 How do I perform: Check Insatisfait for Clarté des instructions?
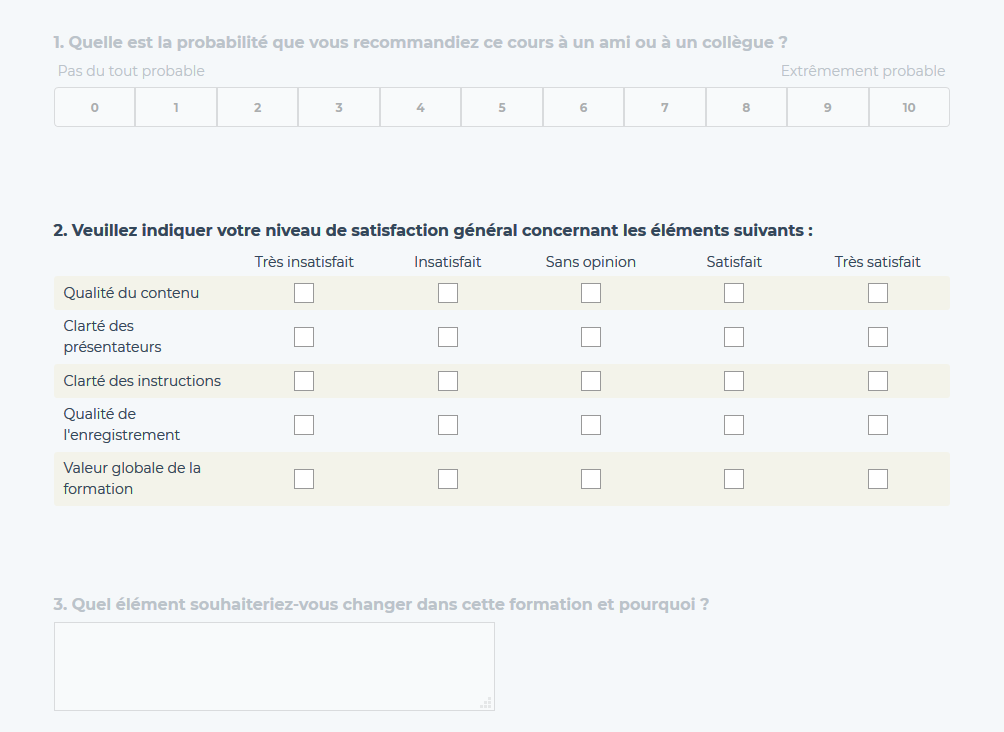point(447,380)
